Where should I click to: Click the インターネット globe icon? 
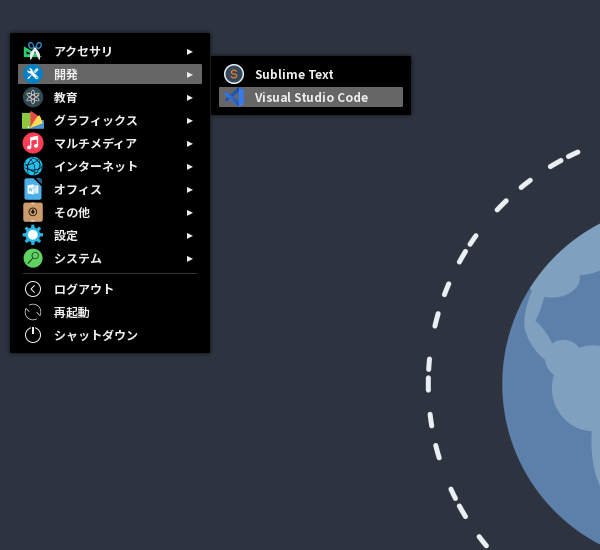click(x=33, y=166)
